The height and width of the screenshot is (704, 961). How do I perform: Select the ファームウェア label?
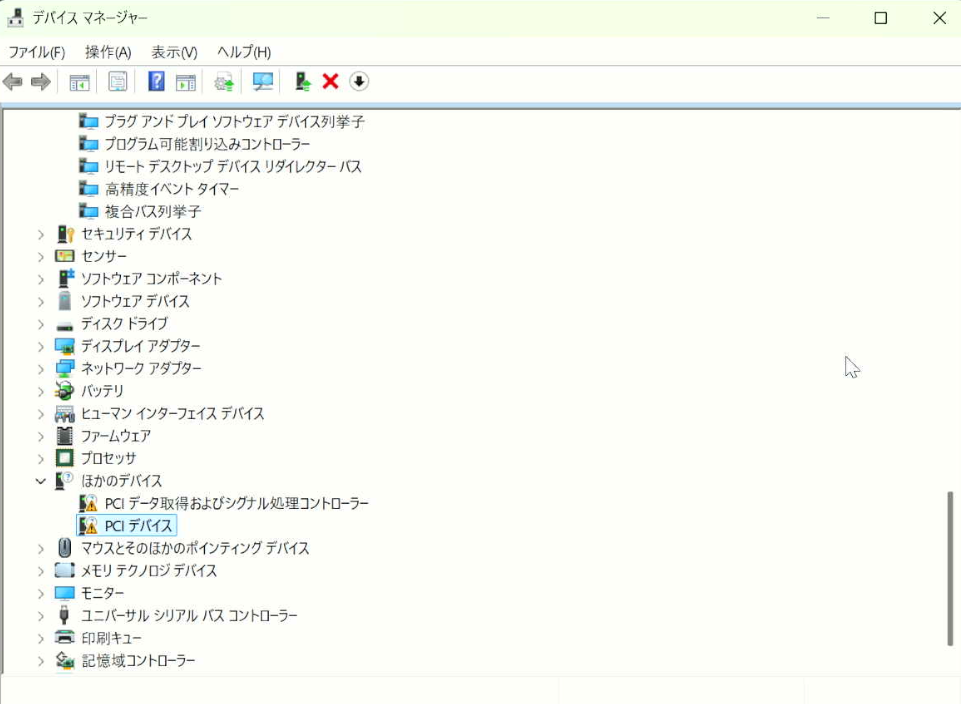click(x=116, y=436)
